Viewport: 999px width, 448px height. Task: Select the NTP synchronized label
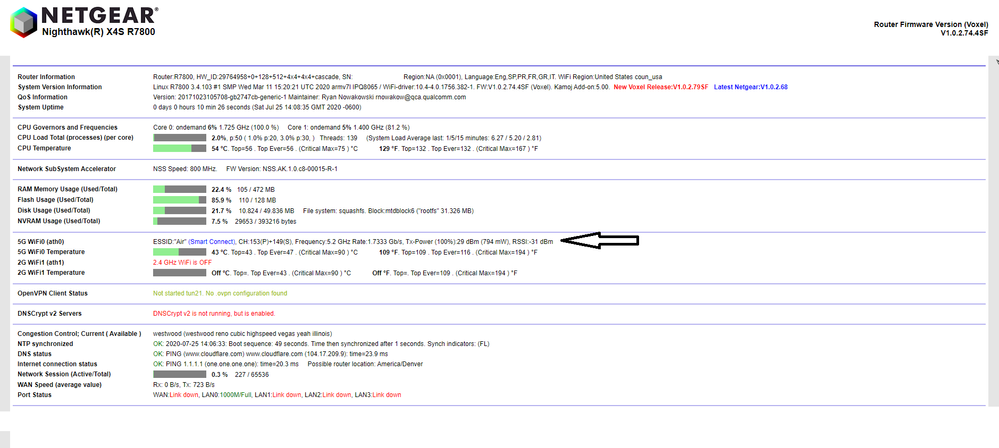45,343
